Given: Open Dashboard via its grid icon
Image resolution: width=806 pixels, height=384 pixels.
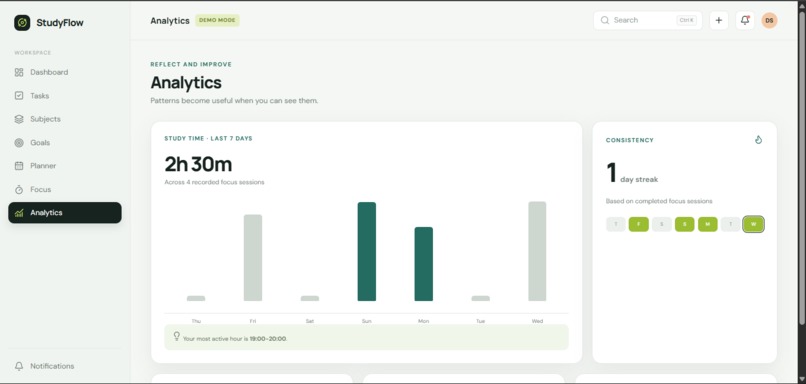Looking at the screenshot, I should point(19,72).
